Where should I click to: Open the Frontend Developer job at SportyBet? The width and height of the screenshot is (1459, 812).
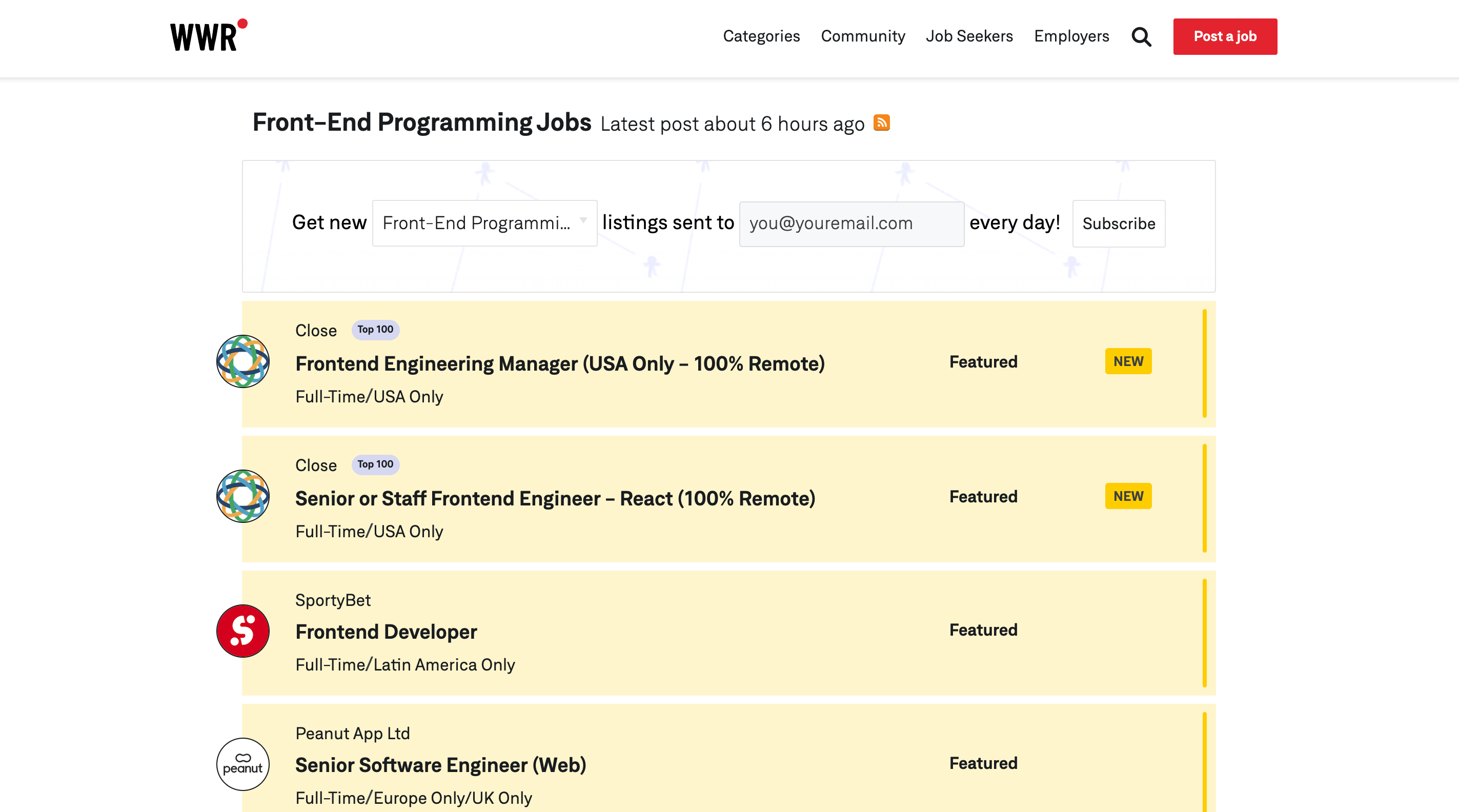point(386,632)
